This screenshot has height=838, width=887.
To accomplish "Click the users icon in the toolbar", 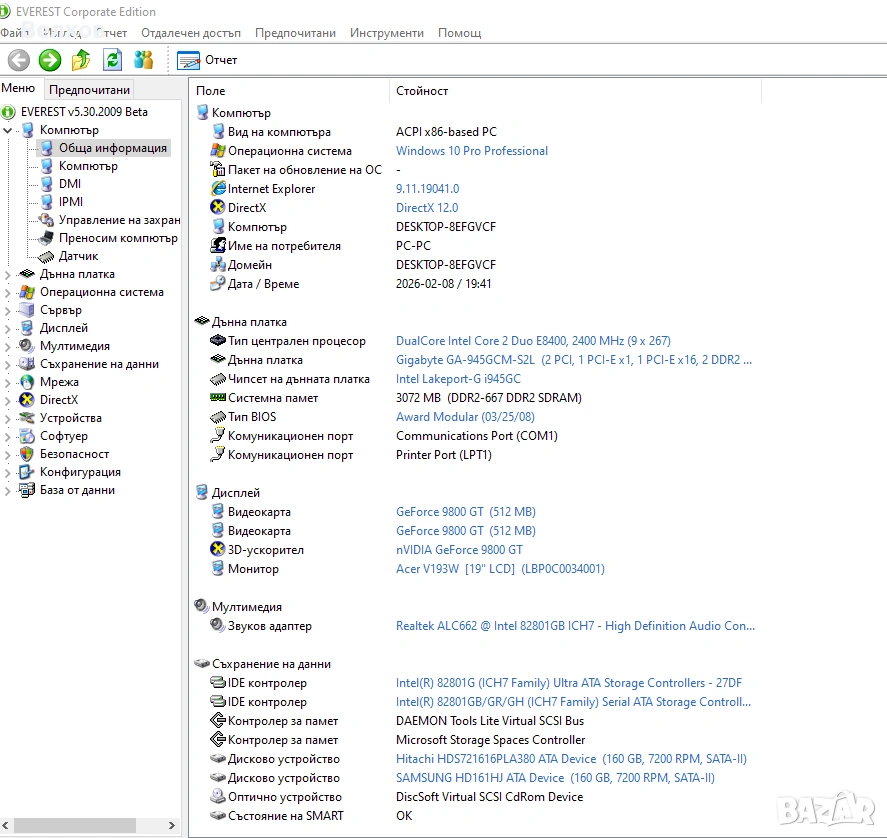I will click(x=144, y=60).
